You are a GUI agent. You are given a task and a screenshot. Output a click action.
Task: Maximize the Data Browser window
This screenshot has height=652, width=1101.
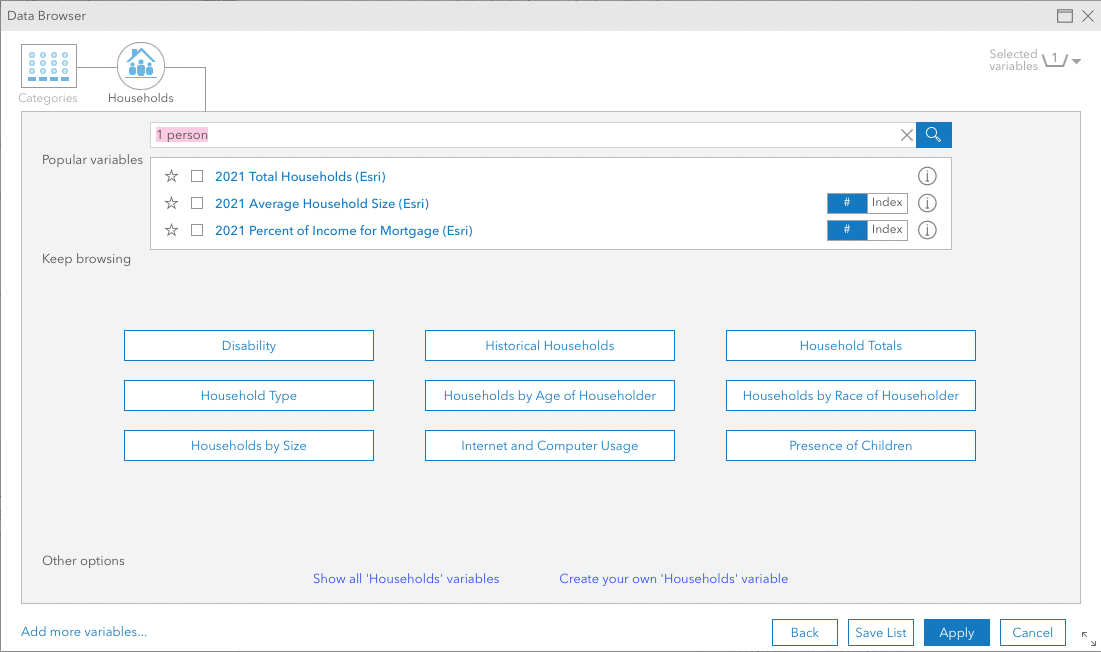click(x=1065, y=15)
